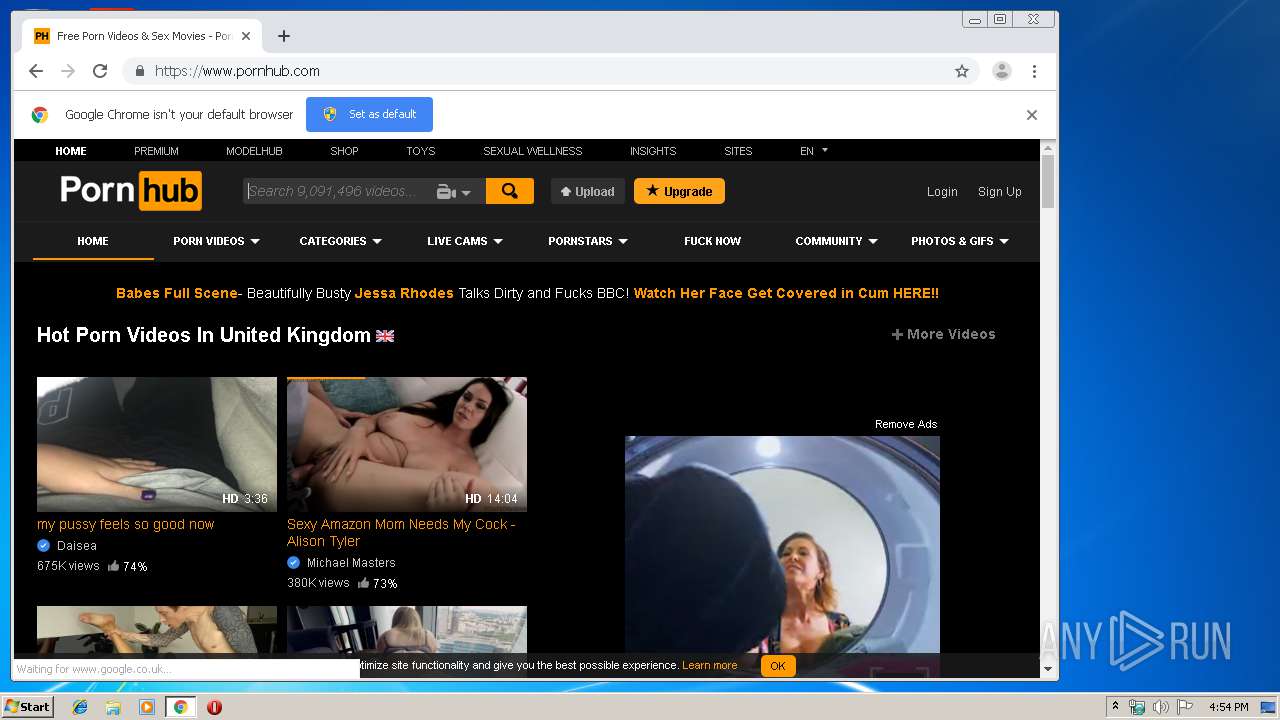Open INSIGHTS in the top bar

pyautogui.click(x=653, y=151)
